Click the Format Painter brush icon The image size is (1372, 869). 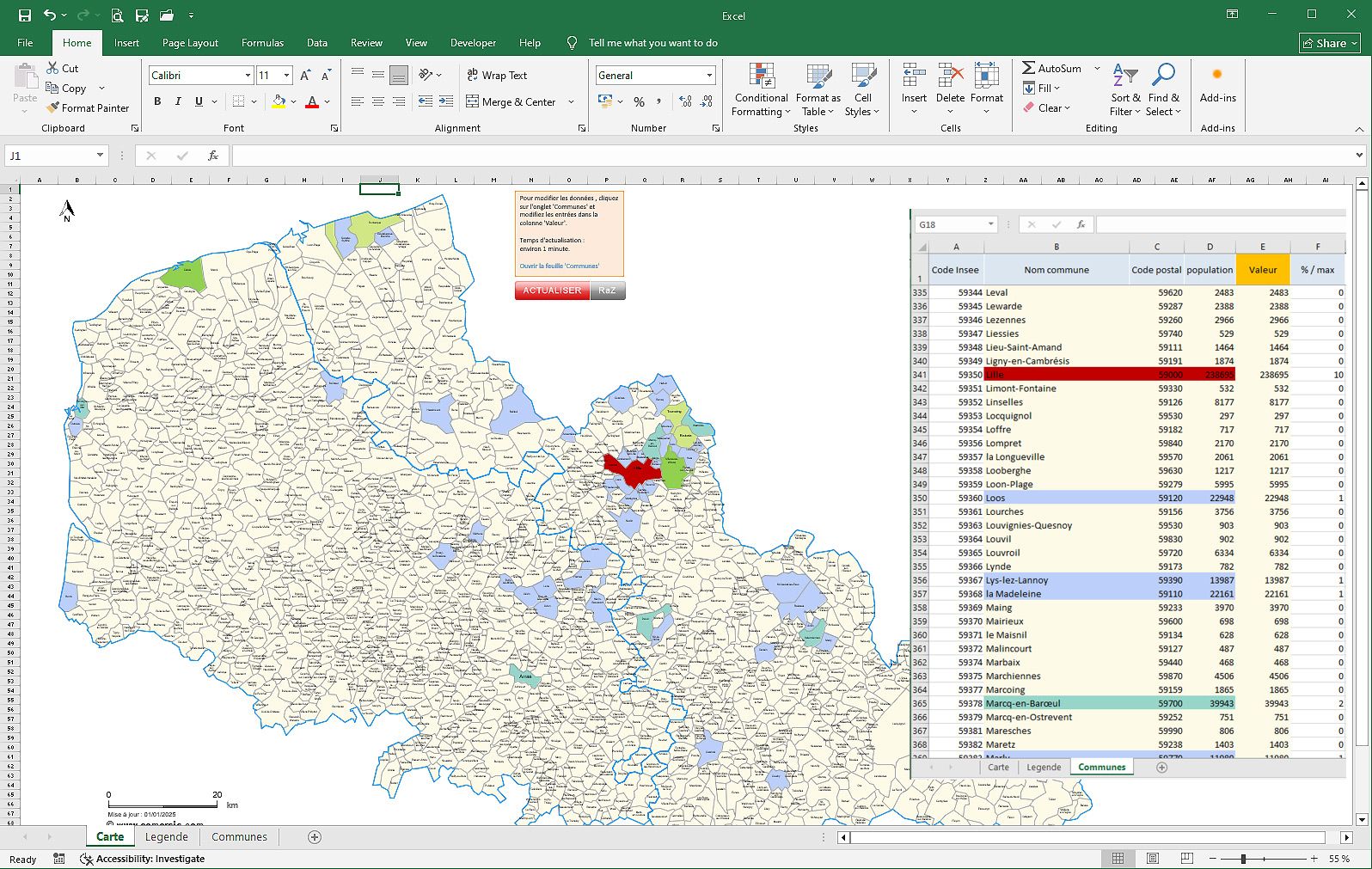pos(53,108)
